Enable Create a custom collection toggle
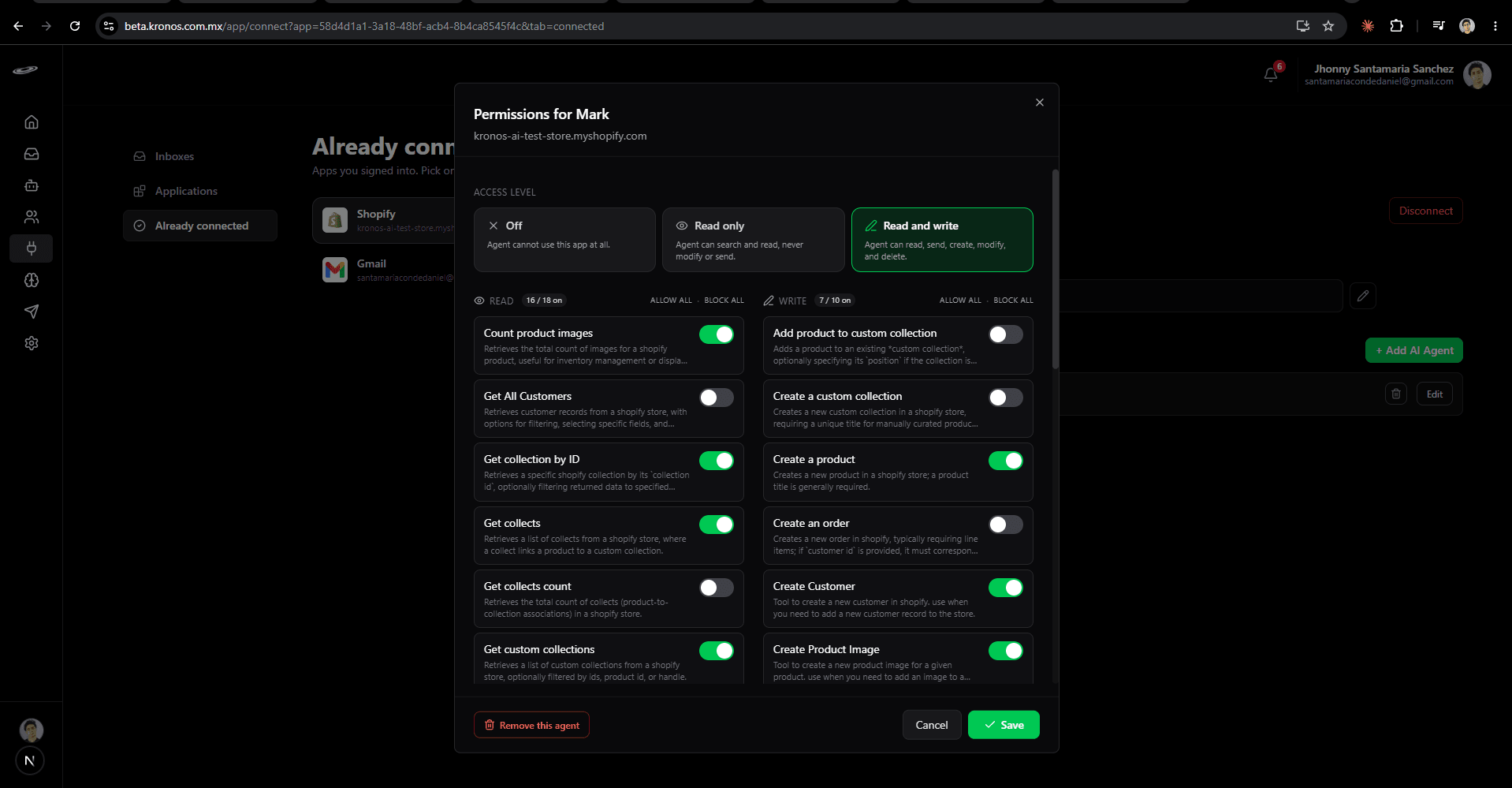Viewport: 1512px width, 788px height. tap(1006, 398)
